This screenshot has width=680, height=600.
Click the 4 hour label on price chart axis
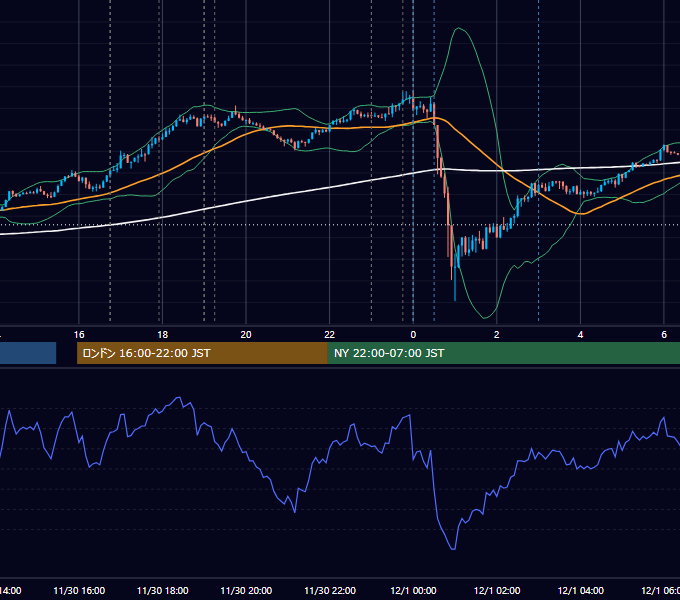[580, 335]
